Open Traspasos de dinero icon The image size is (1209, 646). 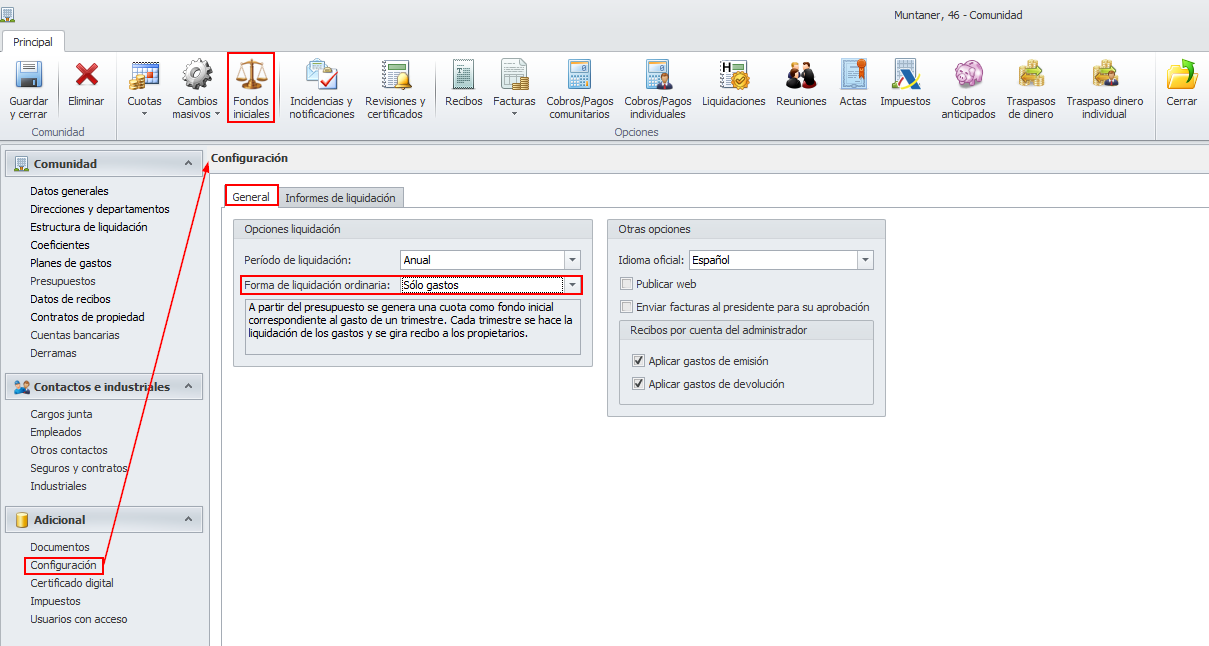[1031, 75]
